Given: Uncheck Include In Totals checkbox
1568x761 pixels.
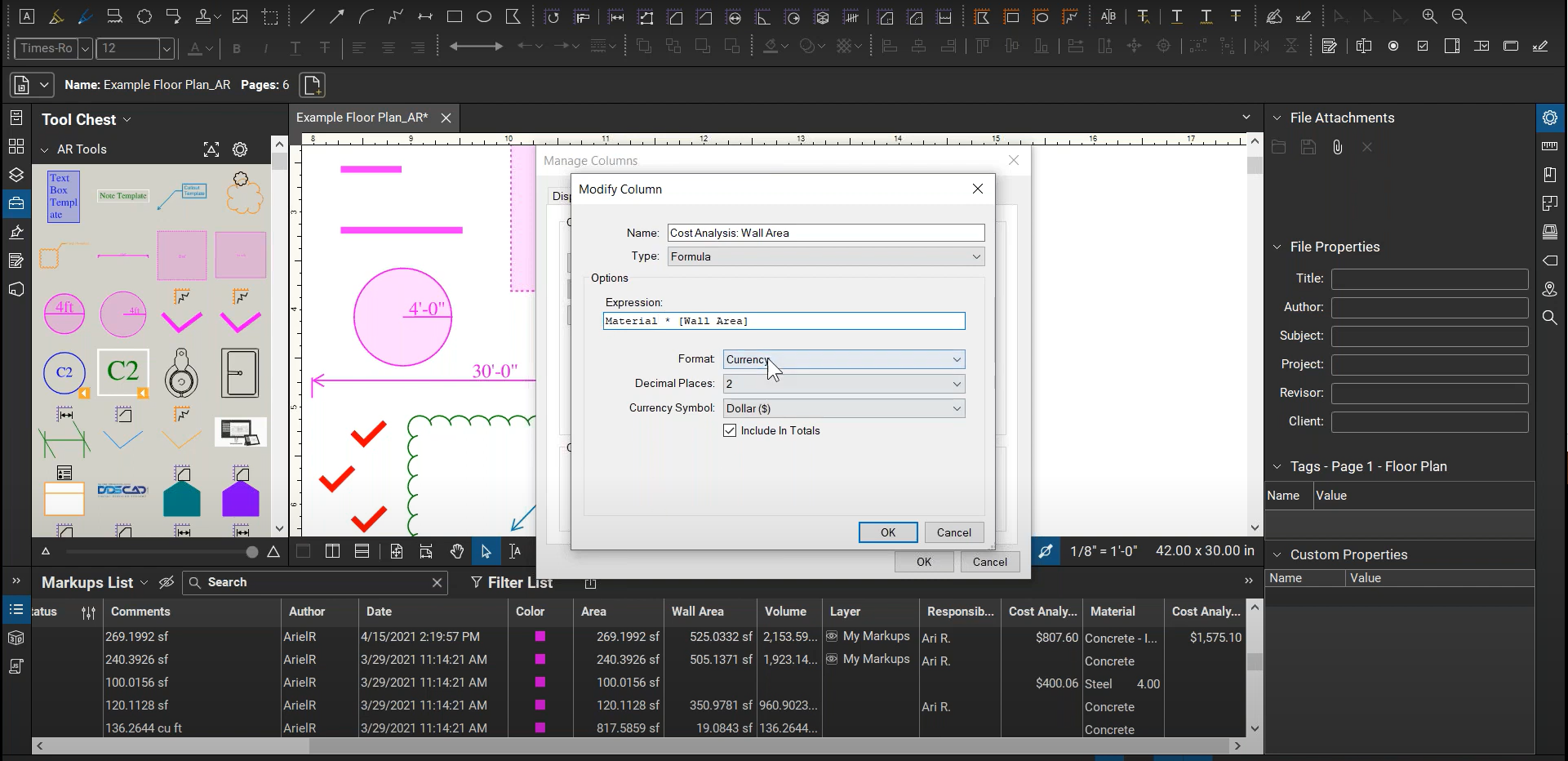Looking at the screenshot, I should tap(730, 431).
